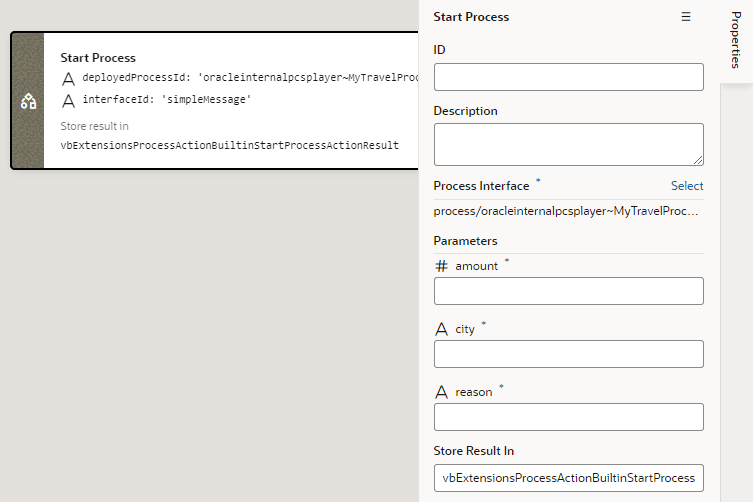Click the stored result variable name in card
Image resolution: width=753 pixels, height=502 pixels.
pyautogui.click(x=229, y=145)
